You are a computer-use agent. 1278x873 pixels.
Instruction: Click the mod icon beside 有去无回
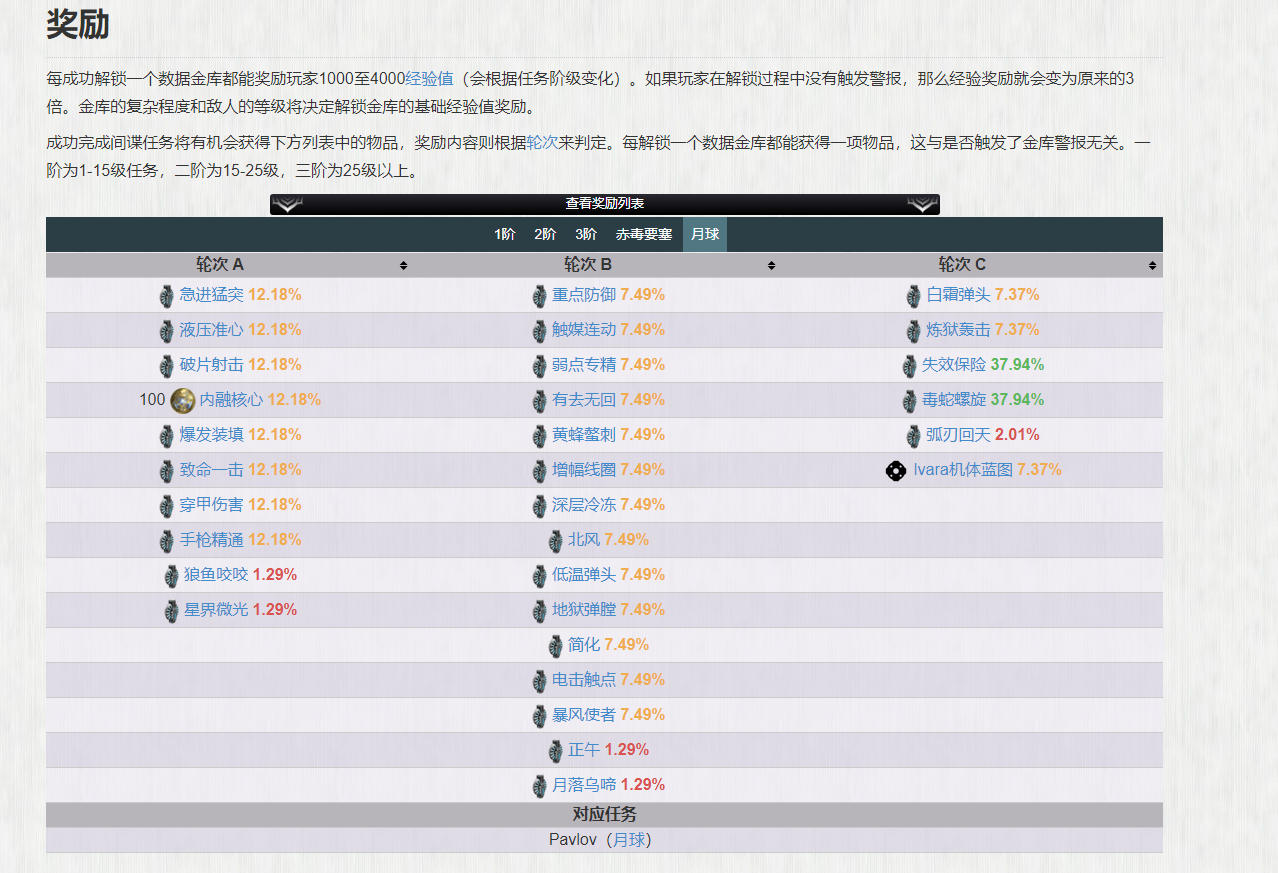(540, 400)
